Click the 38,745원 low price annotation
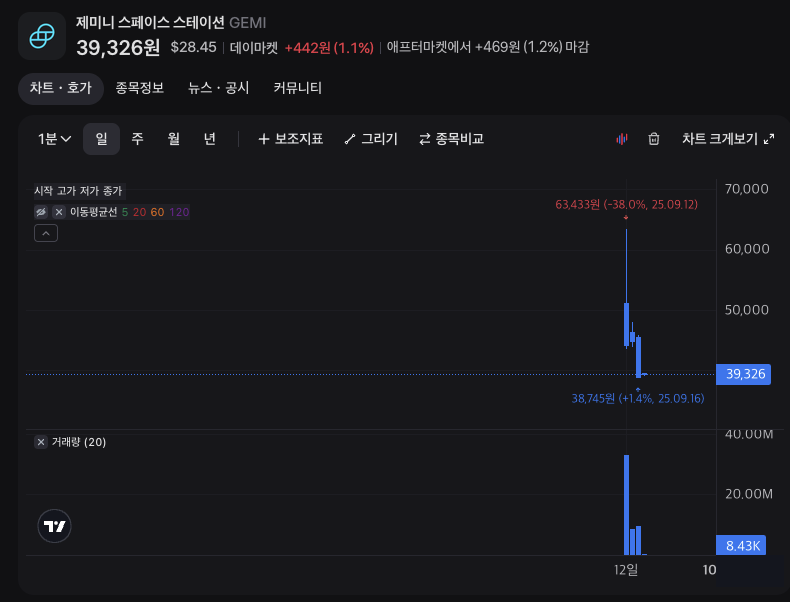 [x=638, y=398]
